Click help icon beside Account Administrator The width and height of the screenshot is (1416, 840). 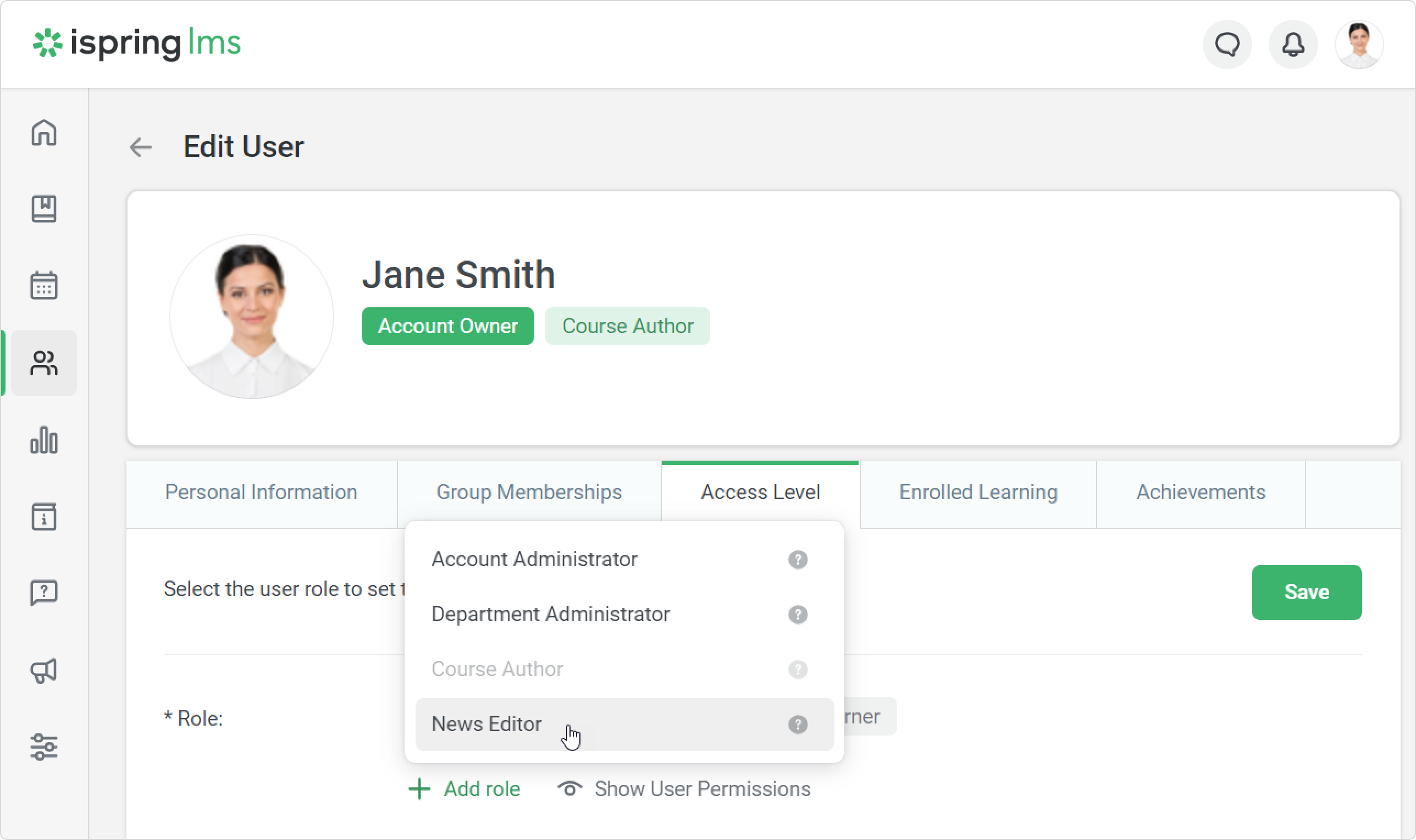pyautogui.click(x=798, y=559)
